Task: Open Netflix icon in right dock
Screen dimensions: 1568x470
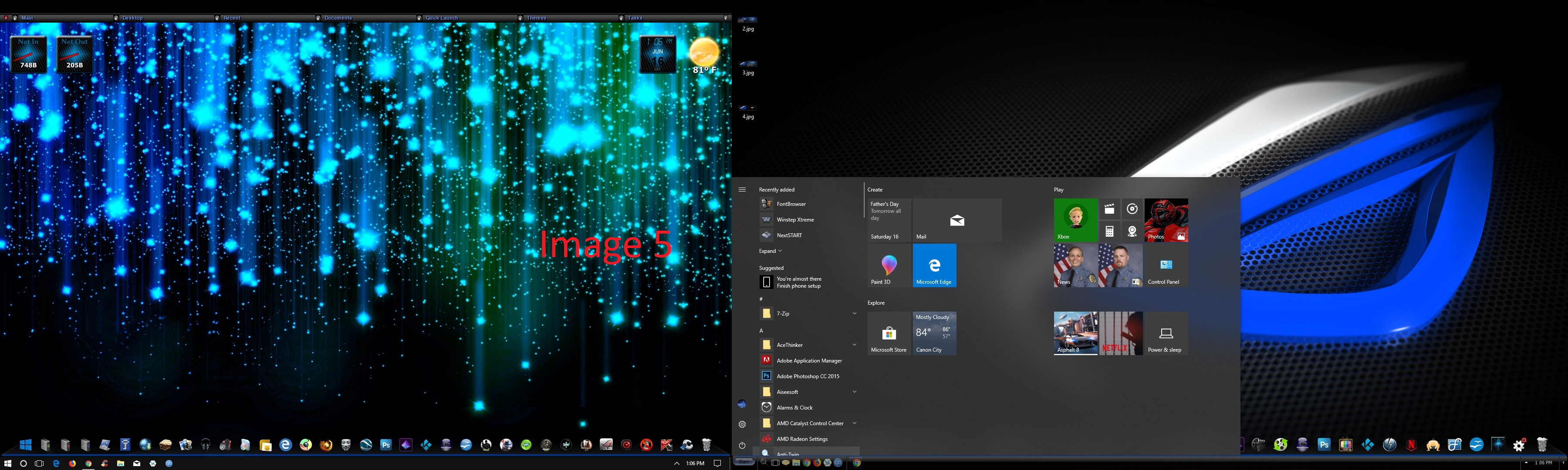Action: [1411, 445]
